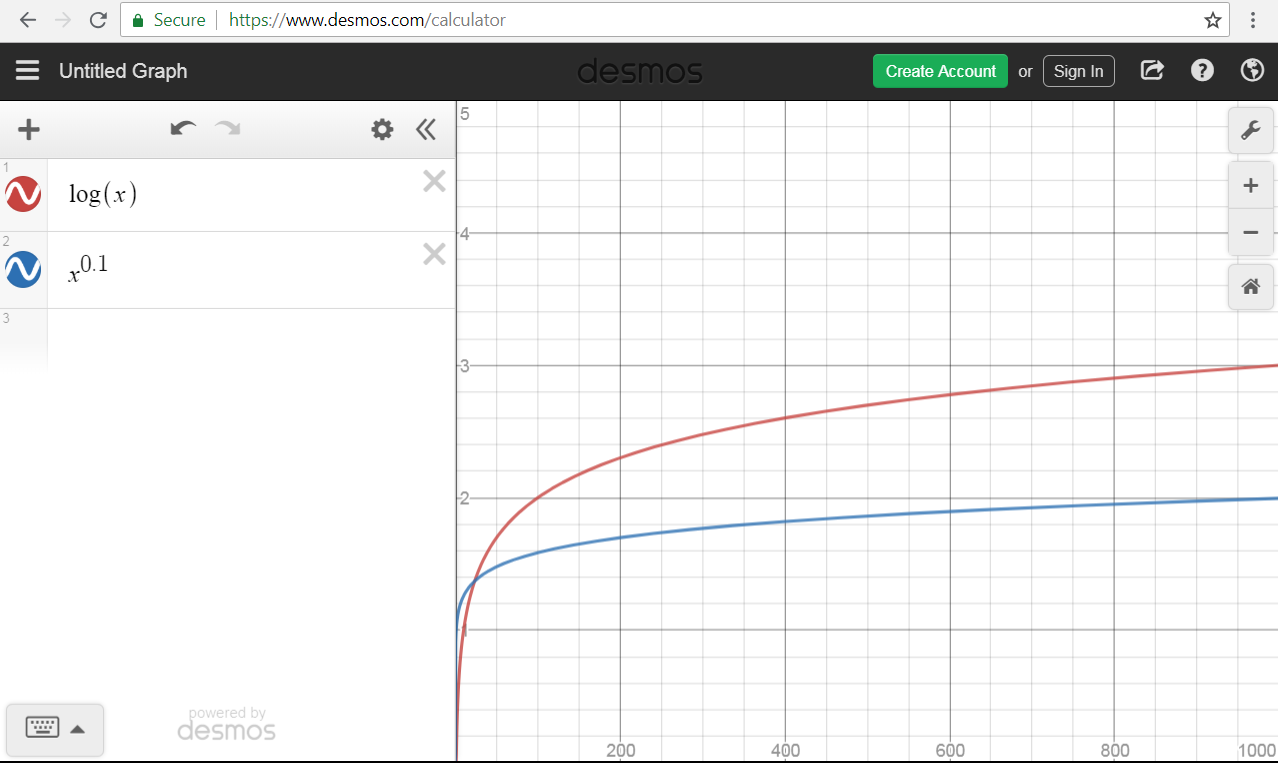The width and height of the screenshot is (1278, 763).
Task: Reload the page
Action: [x=97, y=20]
